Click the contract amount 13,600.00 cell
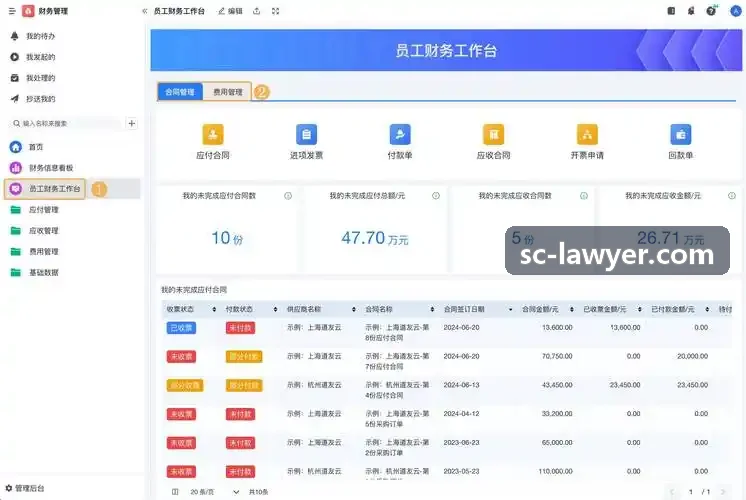The width and height of the screenshot is (746, 500). pos(557,328)
